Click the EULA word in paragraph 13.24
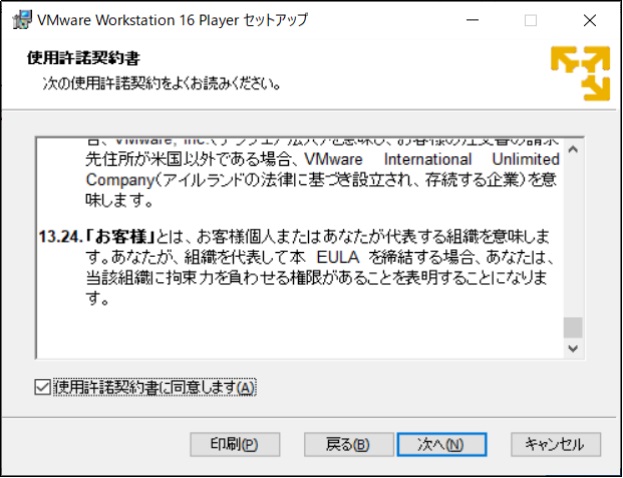This screenshot has width=623, height=478. tap(338, 258)
